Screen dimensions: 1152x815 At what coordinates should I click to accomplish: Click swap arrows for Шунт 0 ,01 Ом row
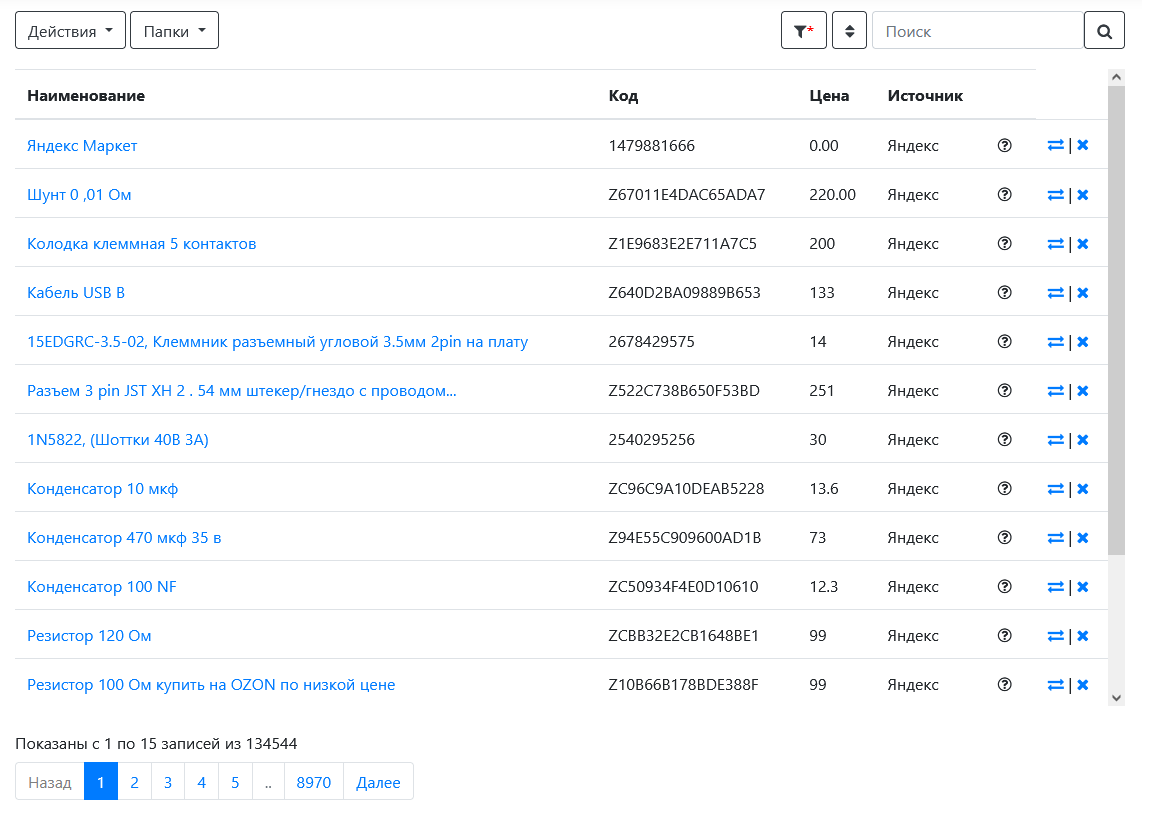[1056, 195]
